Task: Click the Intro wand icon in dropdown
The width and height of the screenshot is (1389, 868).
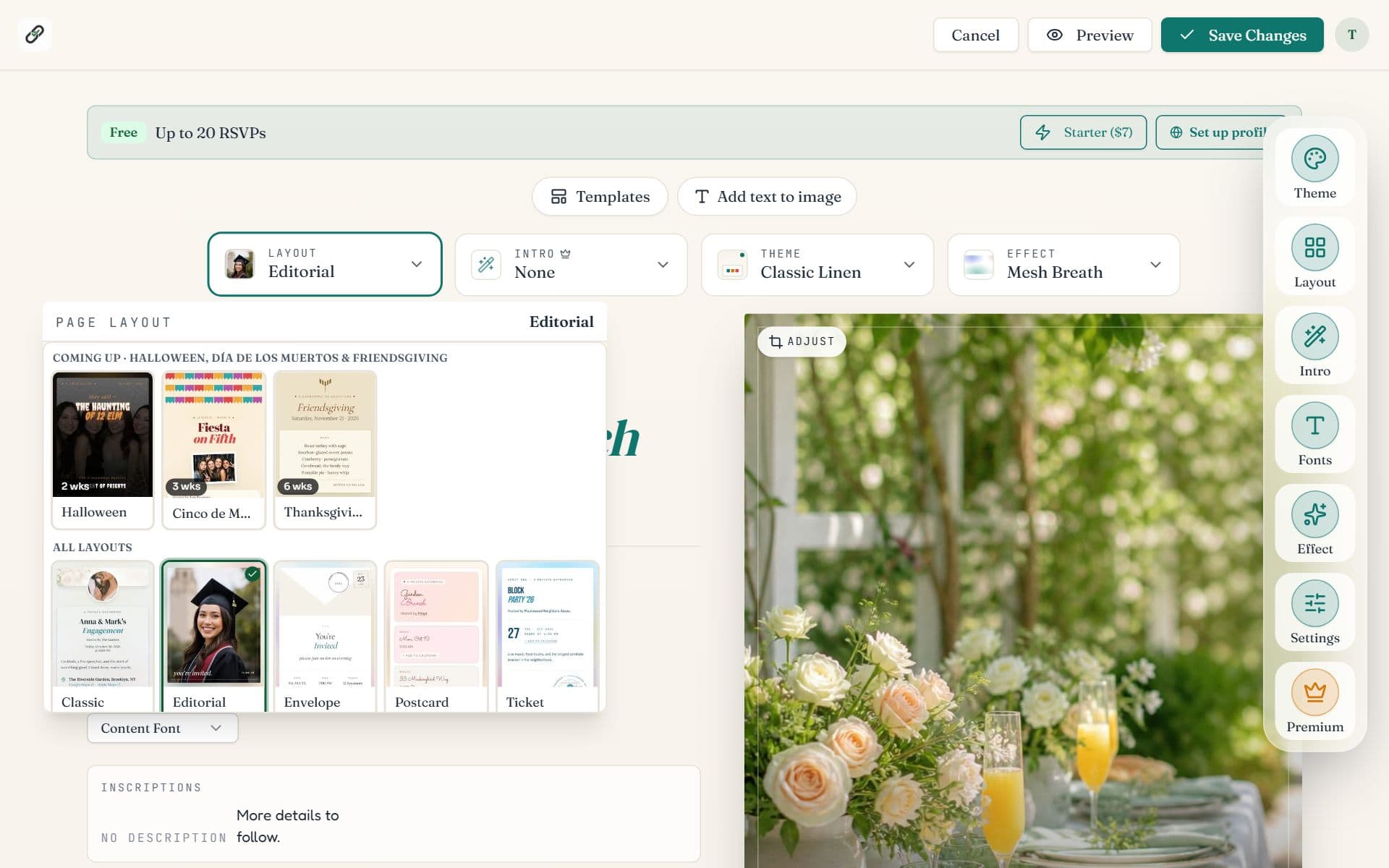Action: click(x=486, y=265)
